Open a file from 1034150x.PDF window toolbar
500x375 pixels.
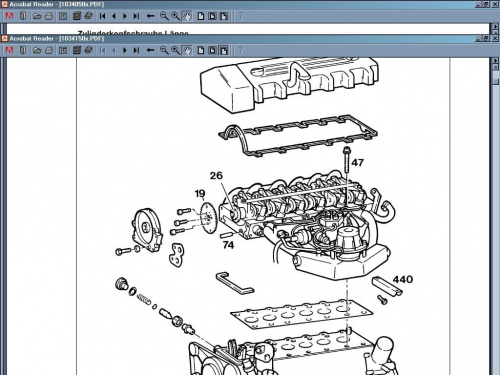tap(37, 50)
